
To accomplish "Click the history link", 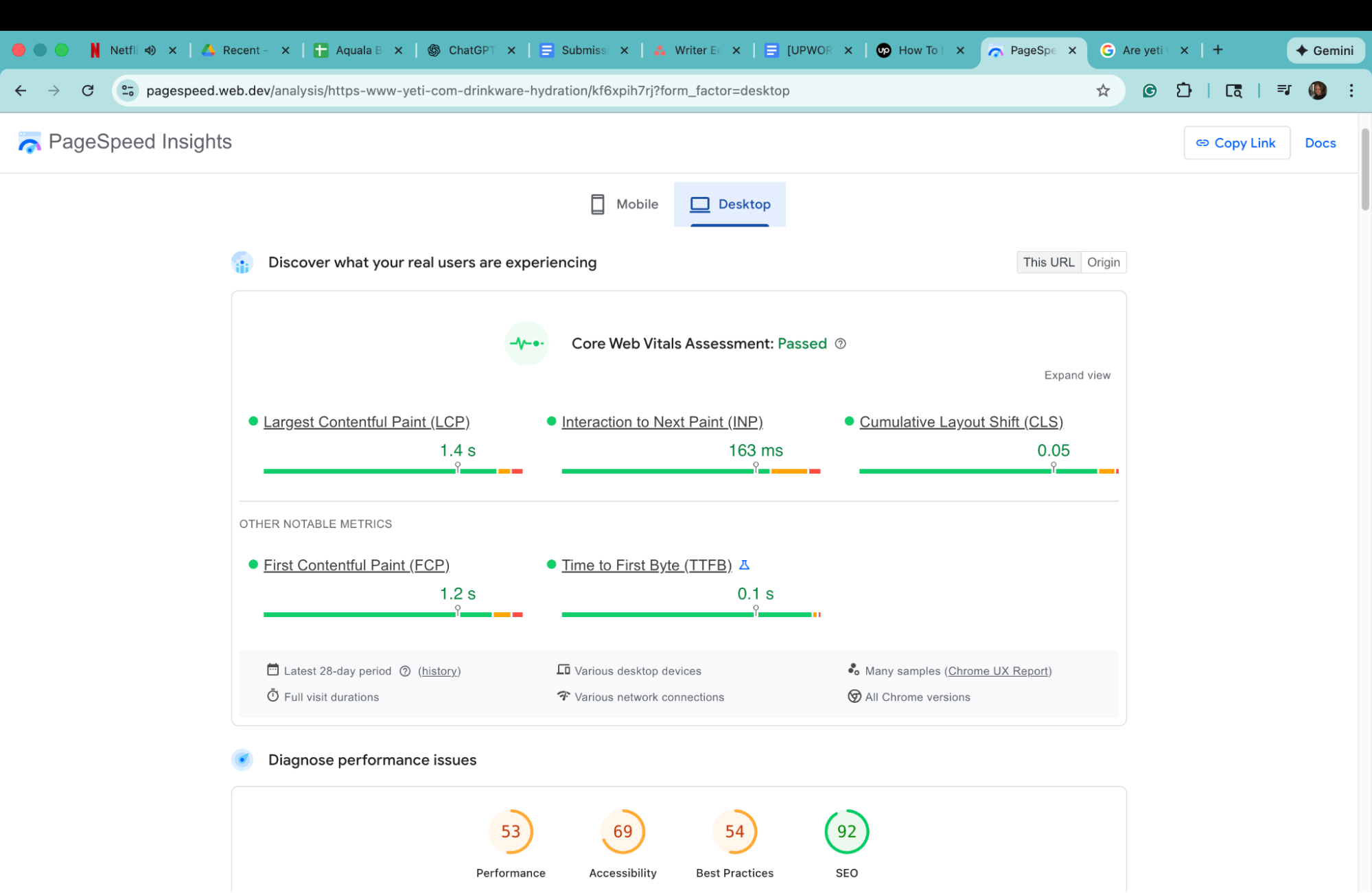I will (439, 671).
